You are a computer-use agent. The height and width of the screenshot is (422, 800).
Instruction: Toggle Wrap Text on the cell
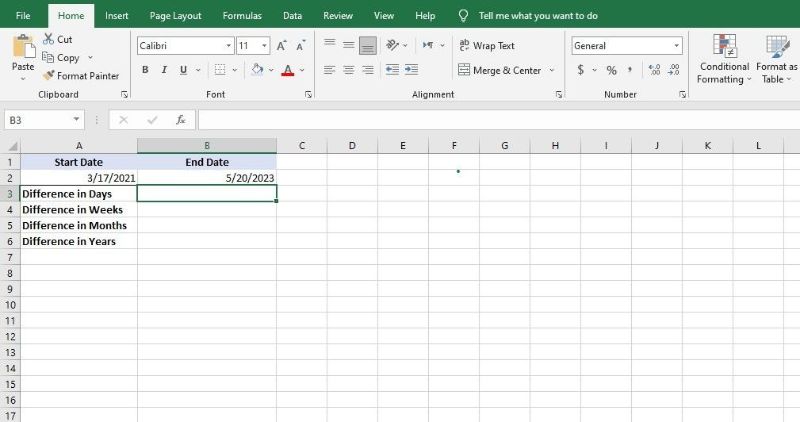pos(486,46)
